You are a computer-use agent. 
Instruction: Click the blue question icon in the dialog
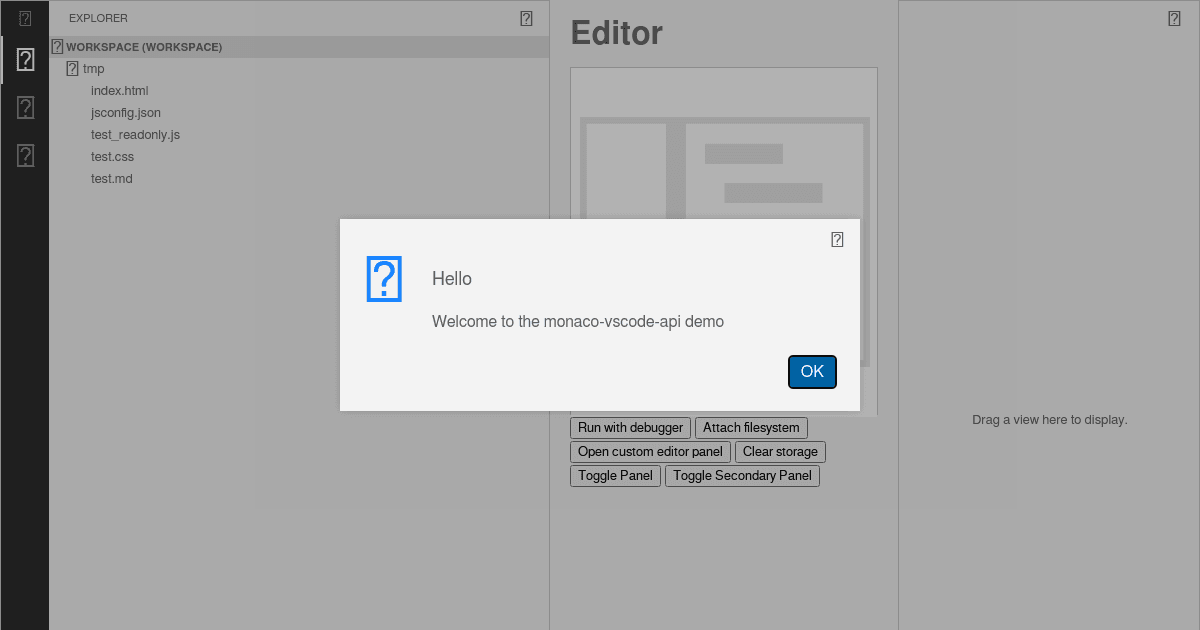[384, 279]
